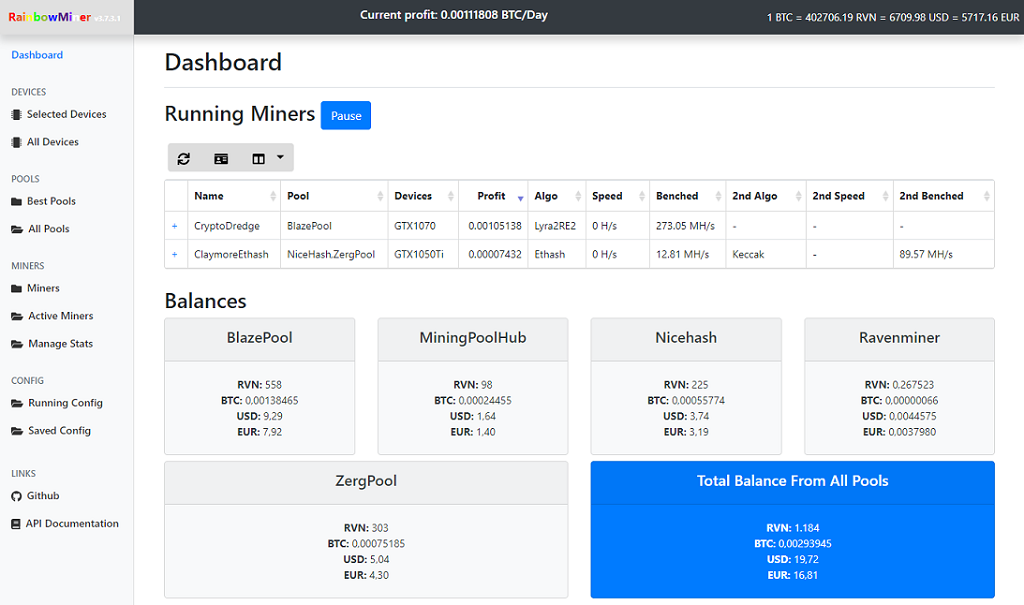Click the Running Miners heading
Screen dimensions: 1024x605
240,114
